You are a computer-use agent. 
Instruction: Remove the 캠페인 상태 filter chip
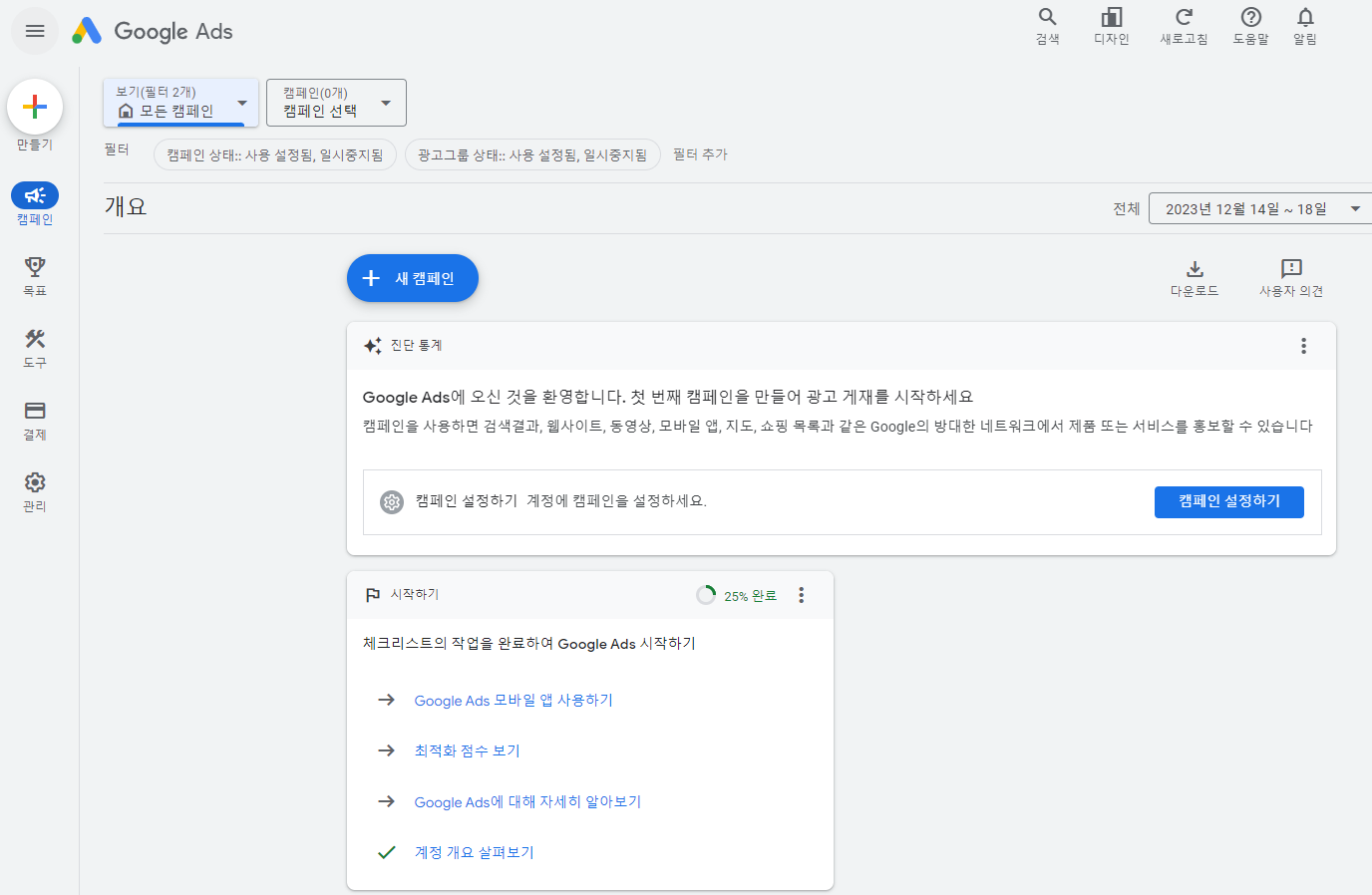275,154
